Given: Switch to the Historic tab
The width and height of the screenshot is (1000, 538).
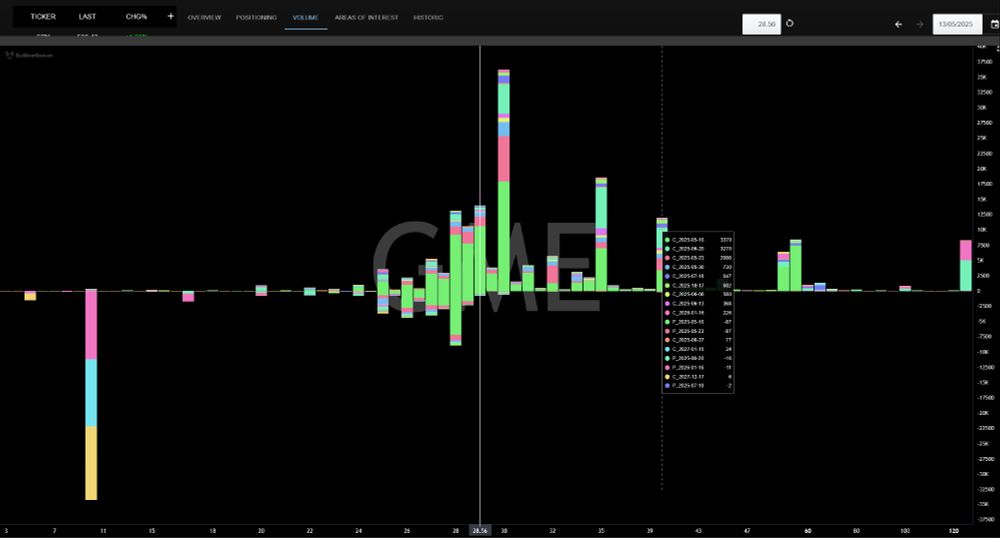Looking at the screenshot, I should tap(428, 18).
